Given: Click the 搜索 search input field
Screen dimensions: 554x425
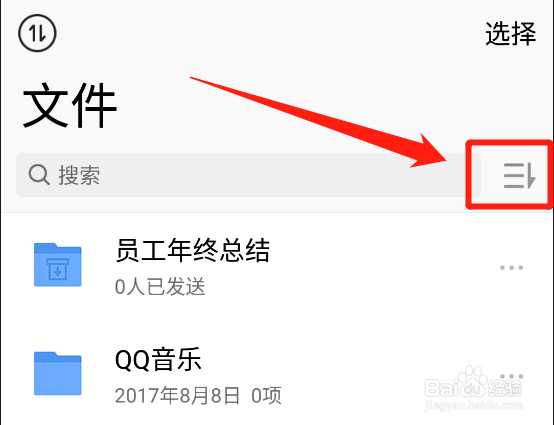Looking at the screenshot, I should tap(248, 175).
